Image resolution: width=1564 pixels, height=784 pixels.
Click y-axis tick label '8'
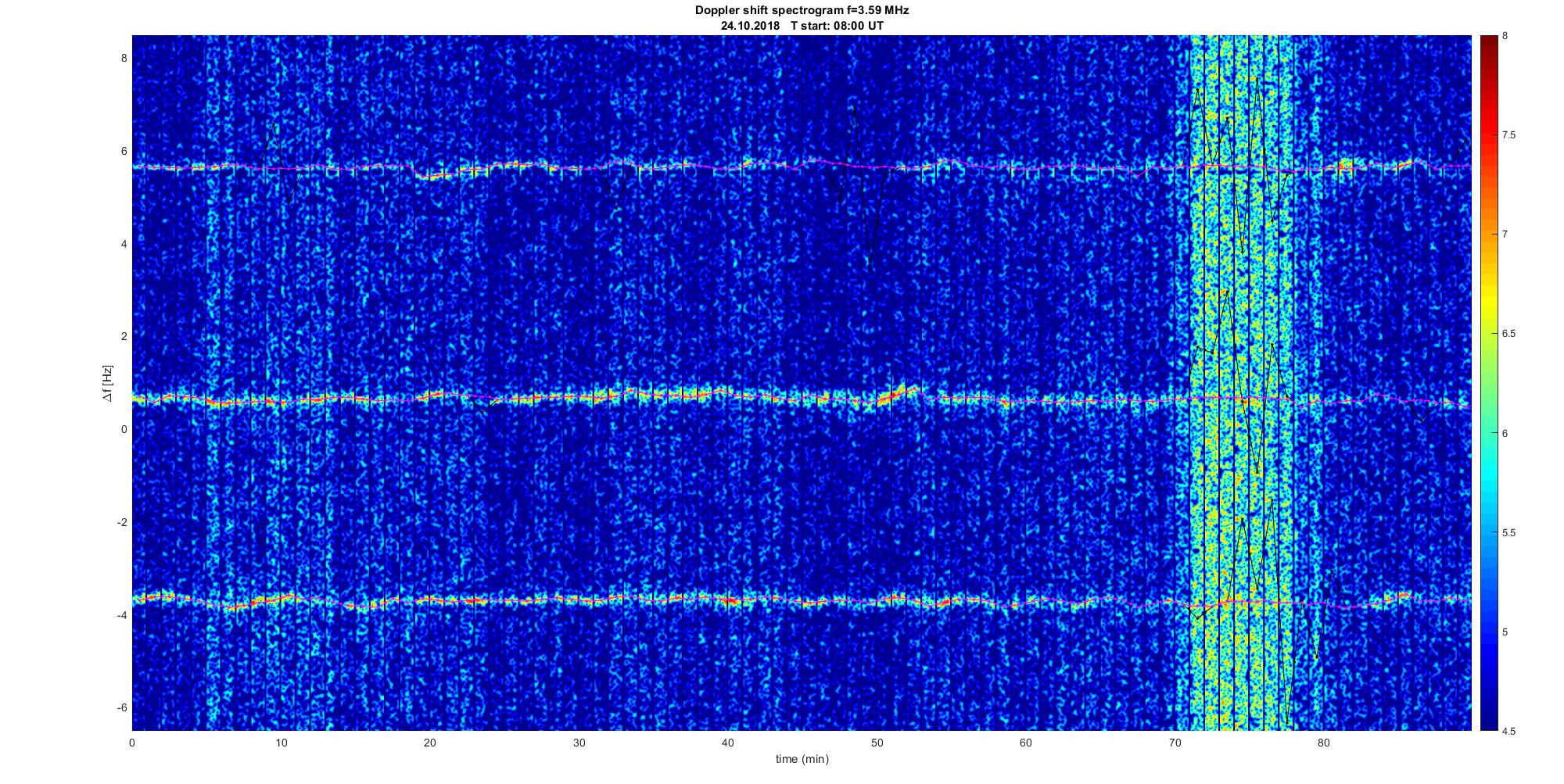[x=123, y=58]
